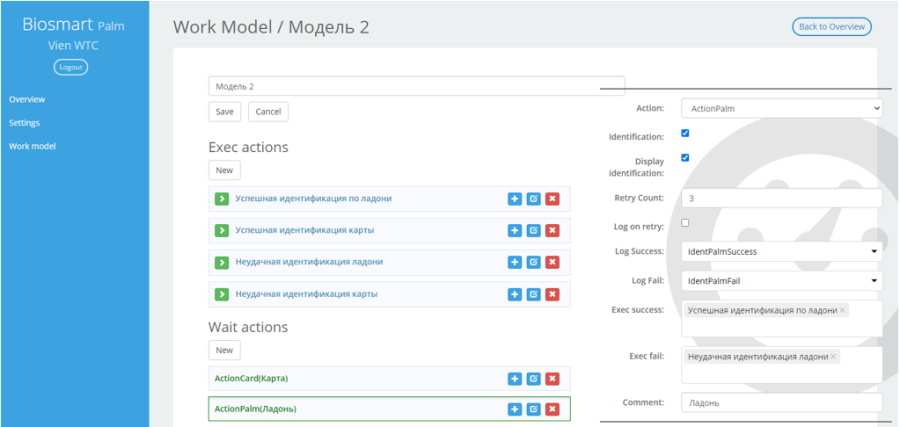This screenshot has width=900, height=427.
Task: Run the Неудачная идентификация карты green arrow
Action: tap(222, 294)
